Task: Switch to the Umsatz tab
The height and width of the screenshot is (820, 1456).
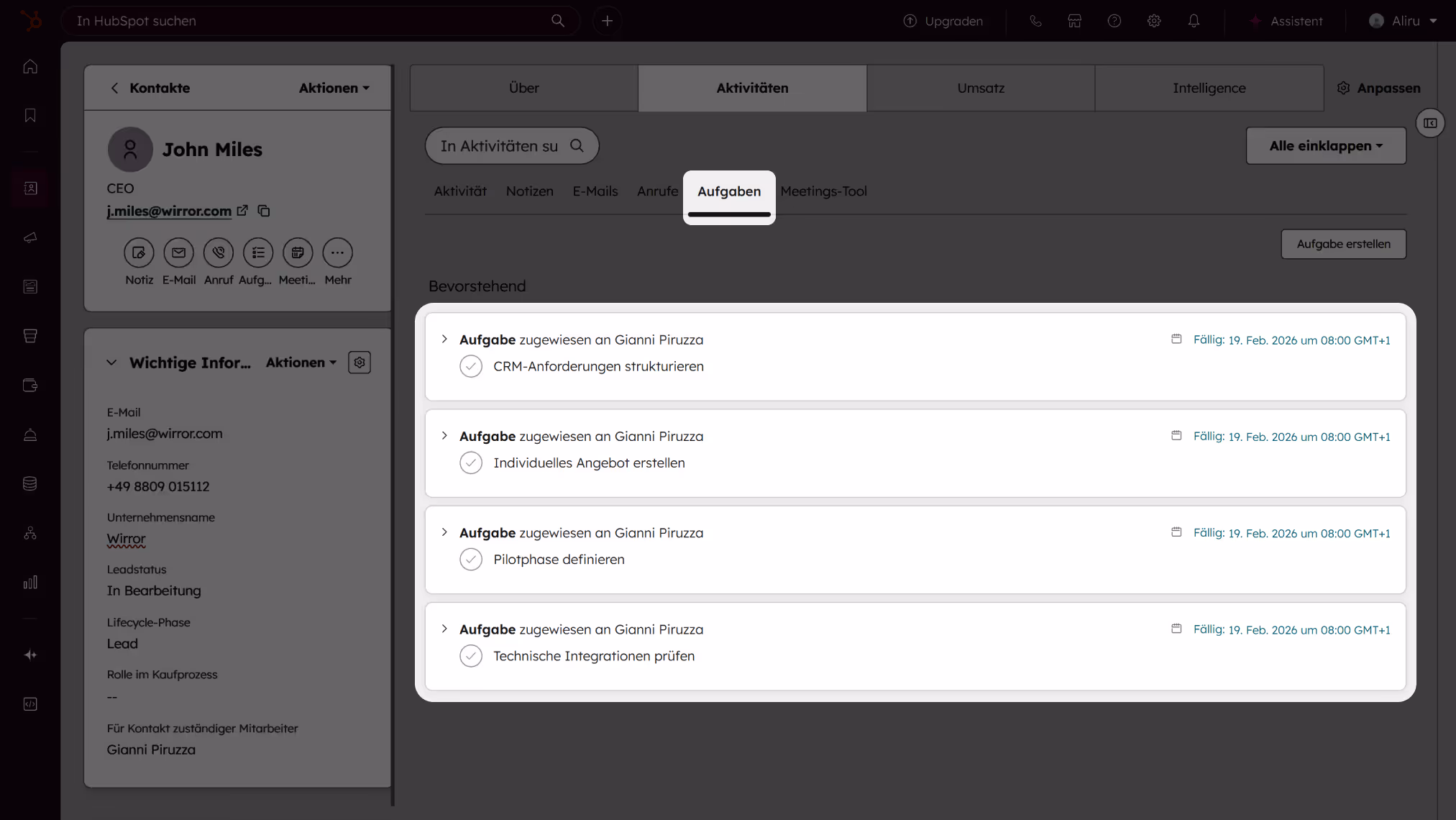Action: (981, 88)
